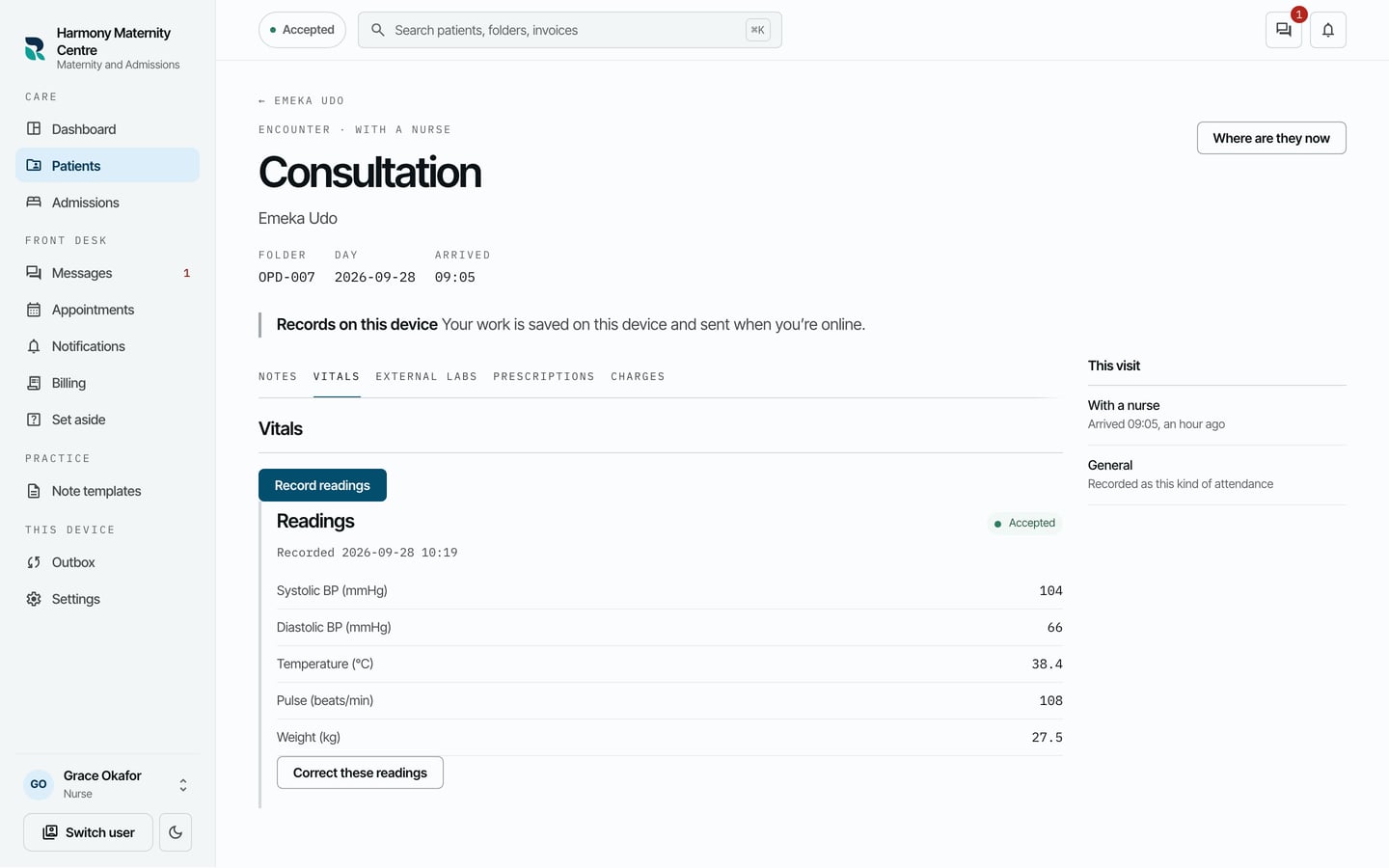1389x868 pixels.
Task: Click the Patients folder icon
Action: coord(34,166)
